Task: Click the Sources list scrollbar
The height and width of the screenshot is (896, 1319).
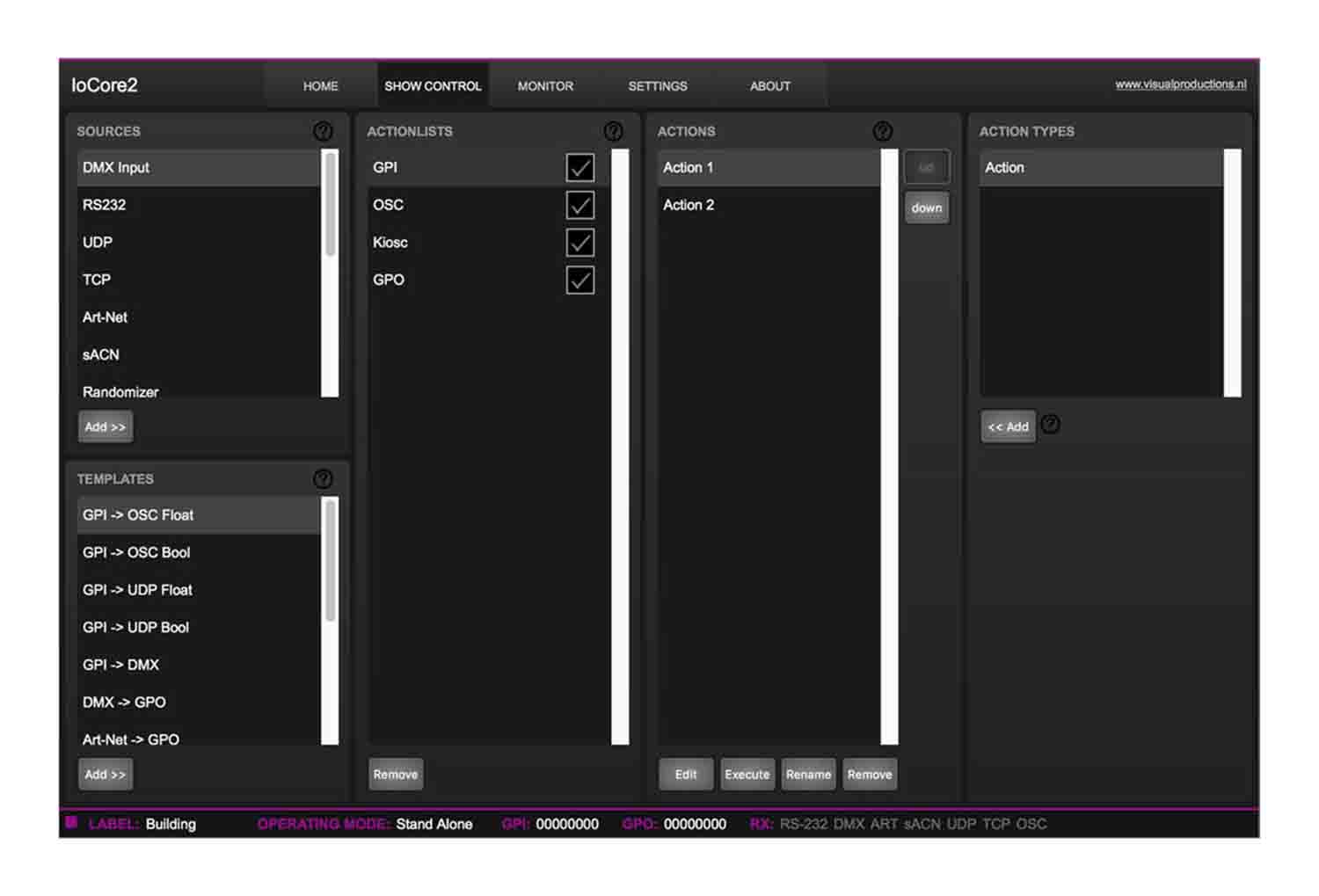Action: 331,203
